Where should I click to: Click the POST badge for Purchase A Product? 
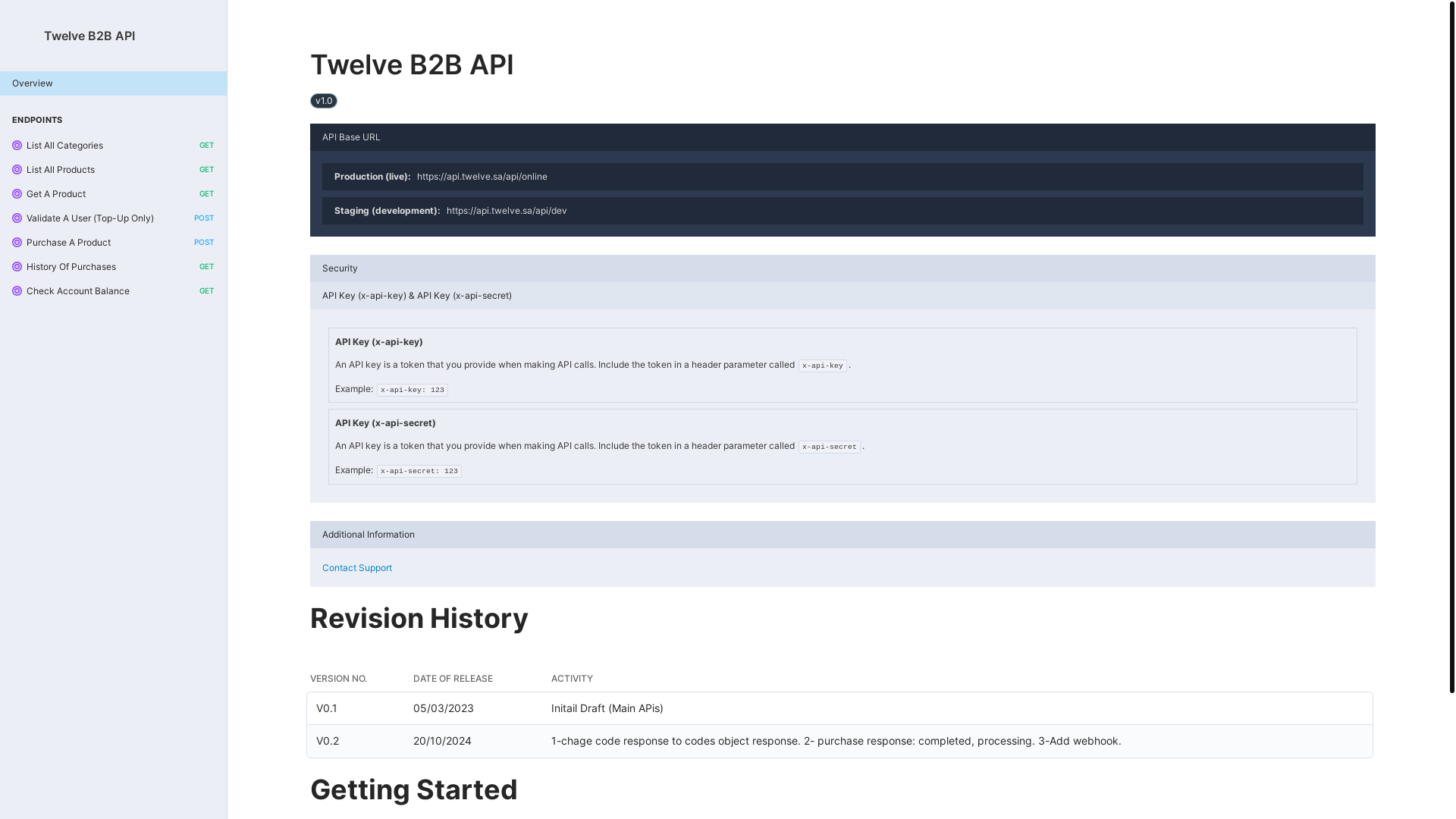(x=204, y=243)
